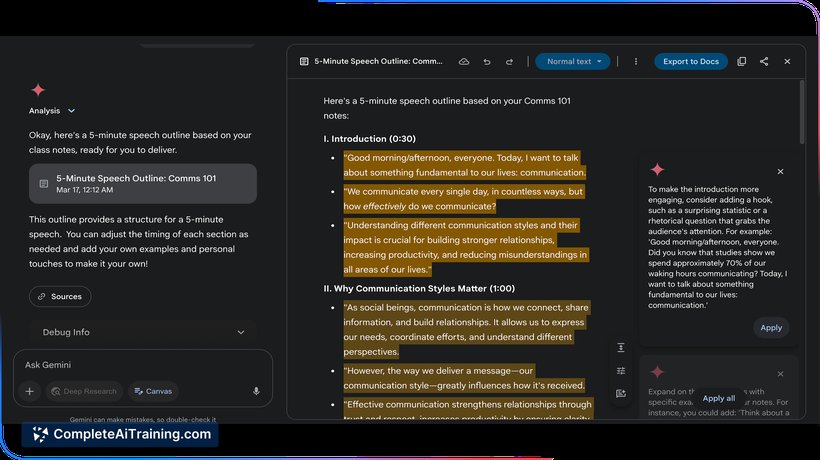Viewport: 820px width, 460px height.
Task: Click the link icon in the Sources button
Action: point(41,296)
